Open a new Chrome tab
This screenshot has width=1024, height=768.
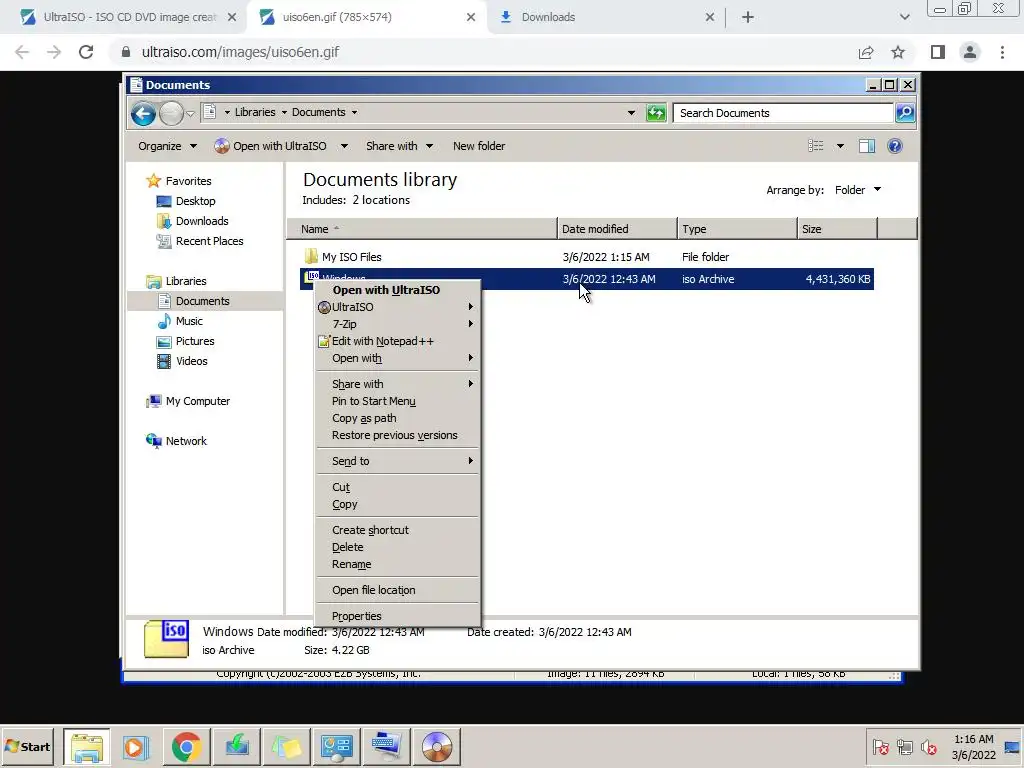point(748,18)
